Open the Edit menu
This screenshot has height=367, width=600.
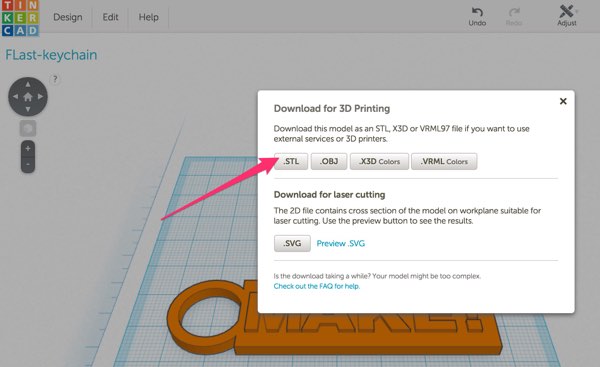[x=110, y=17]
